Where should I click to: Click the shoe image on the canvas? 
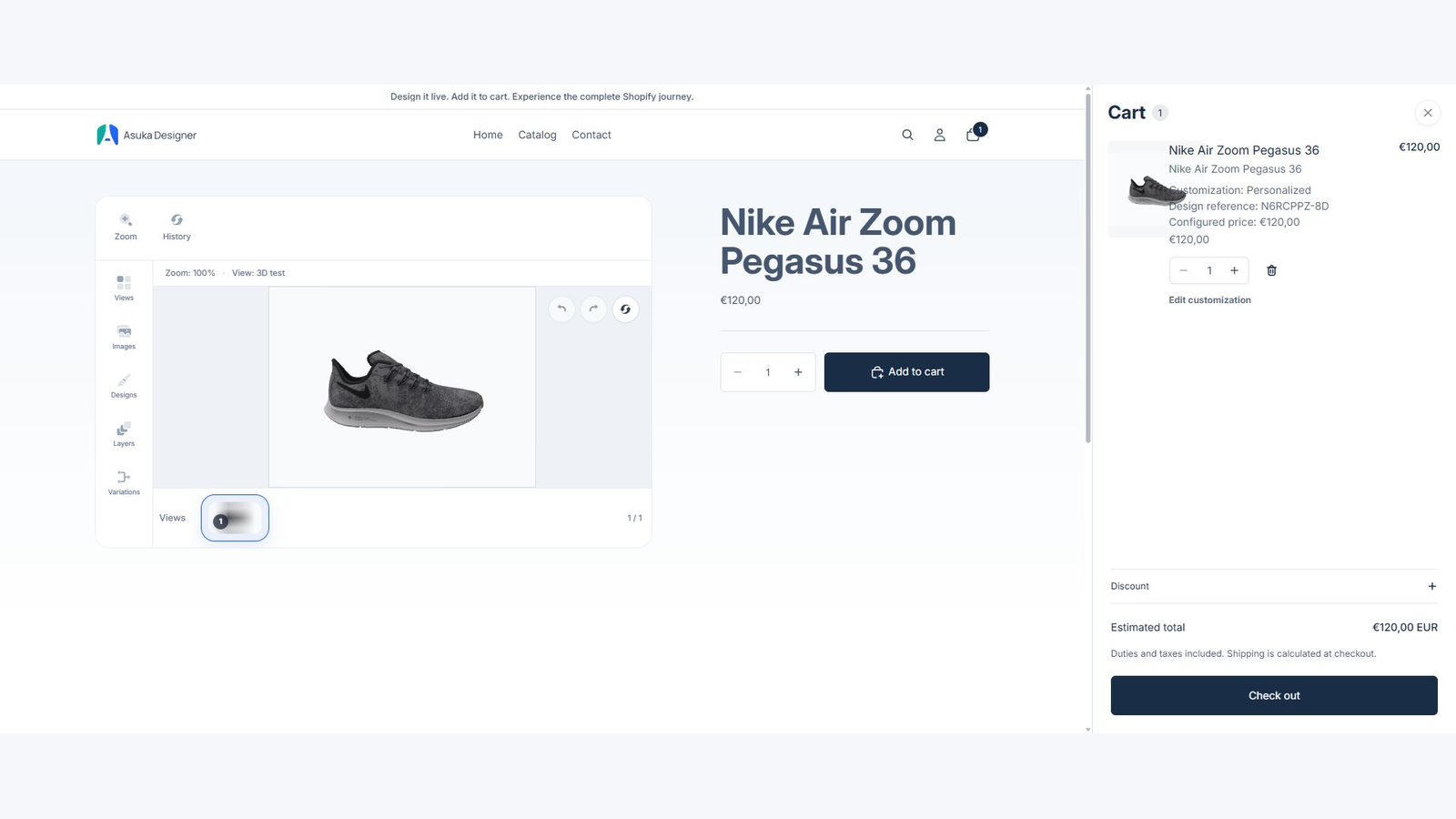(x=404, y=390)
